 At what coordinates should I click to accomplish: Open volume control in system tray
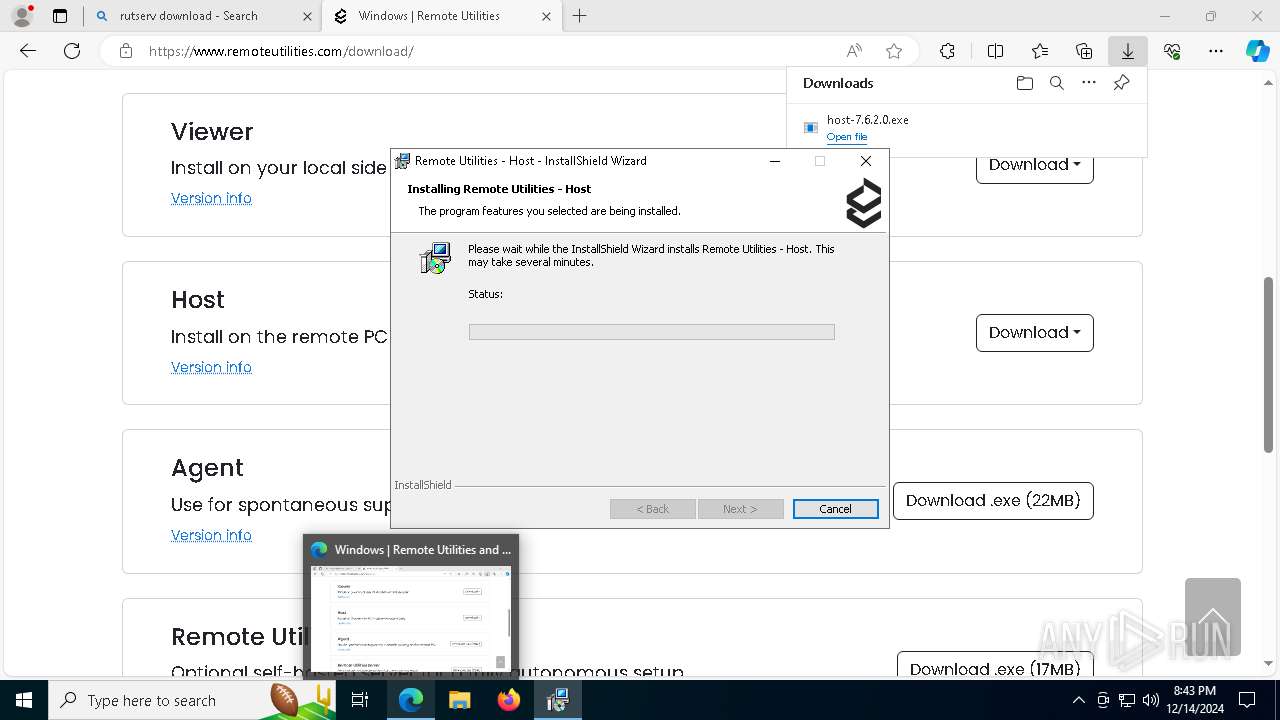(x=1151, y=700)
